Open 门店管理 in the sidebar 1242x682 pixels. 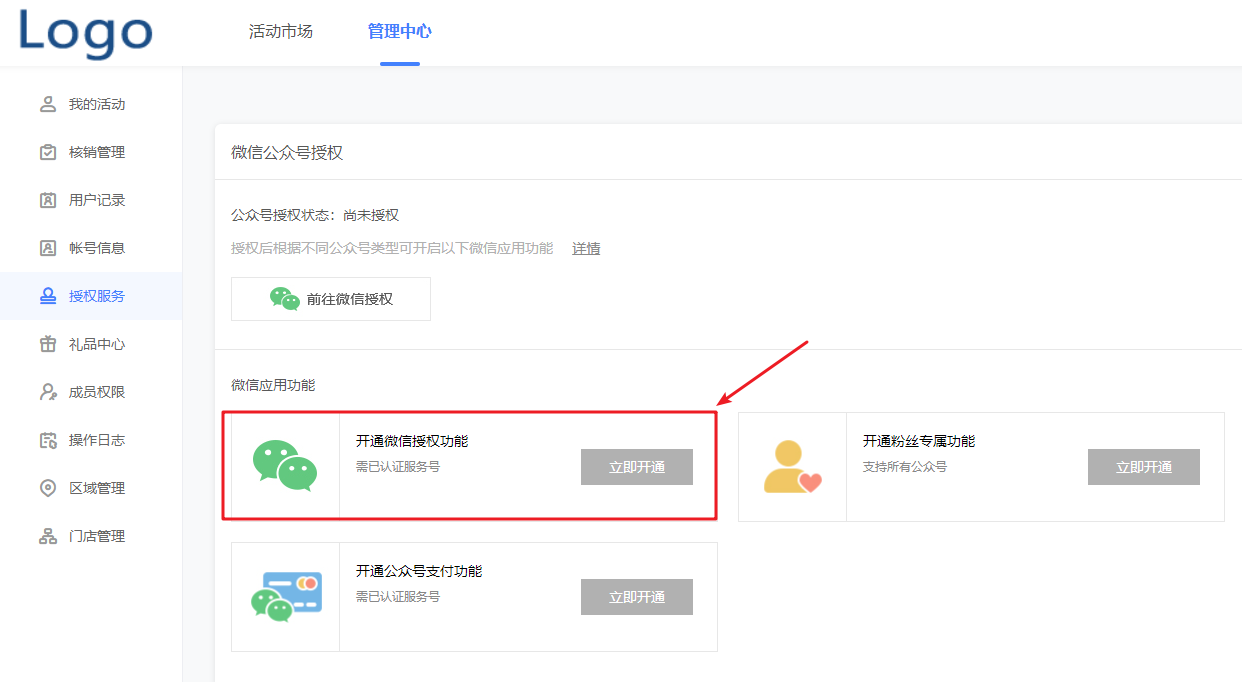(91, 536)
